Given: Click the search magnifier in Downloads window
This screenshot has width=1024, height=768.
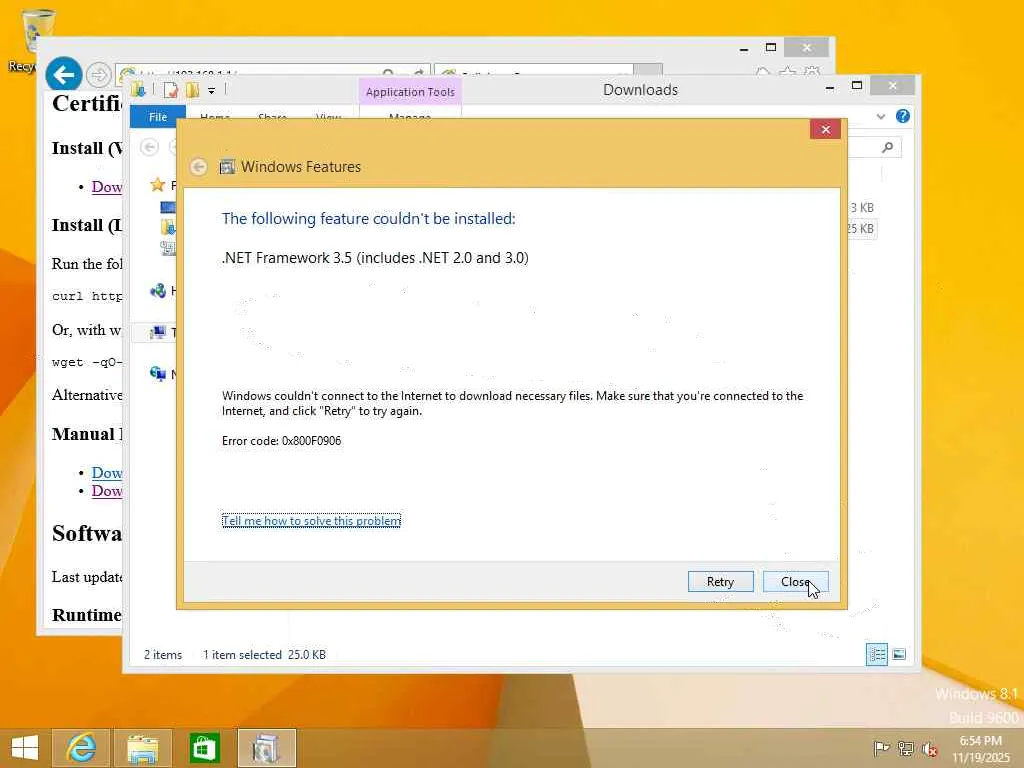Looking at the screenshot, I should click(x=887, y=148).
